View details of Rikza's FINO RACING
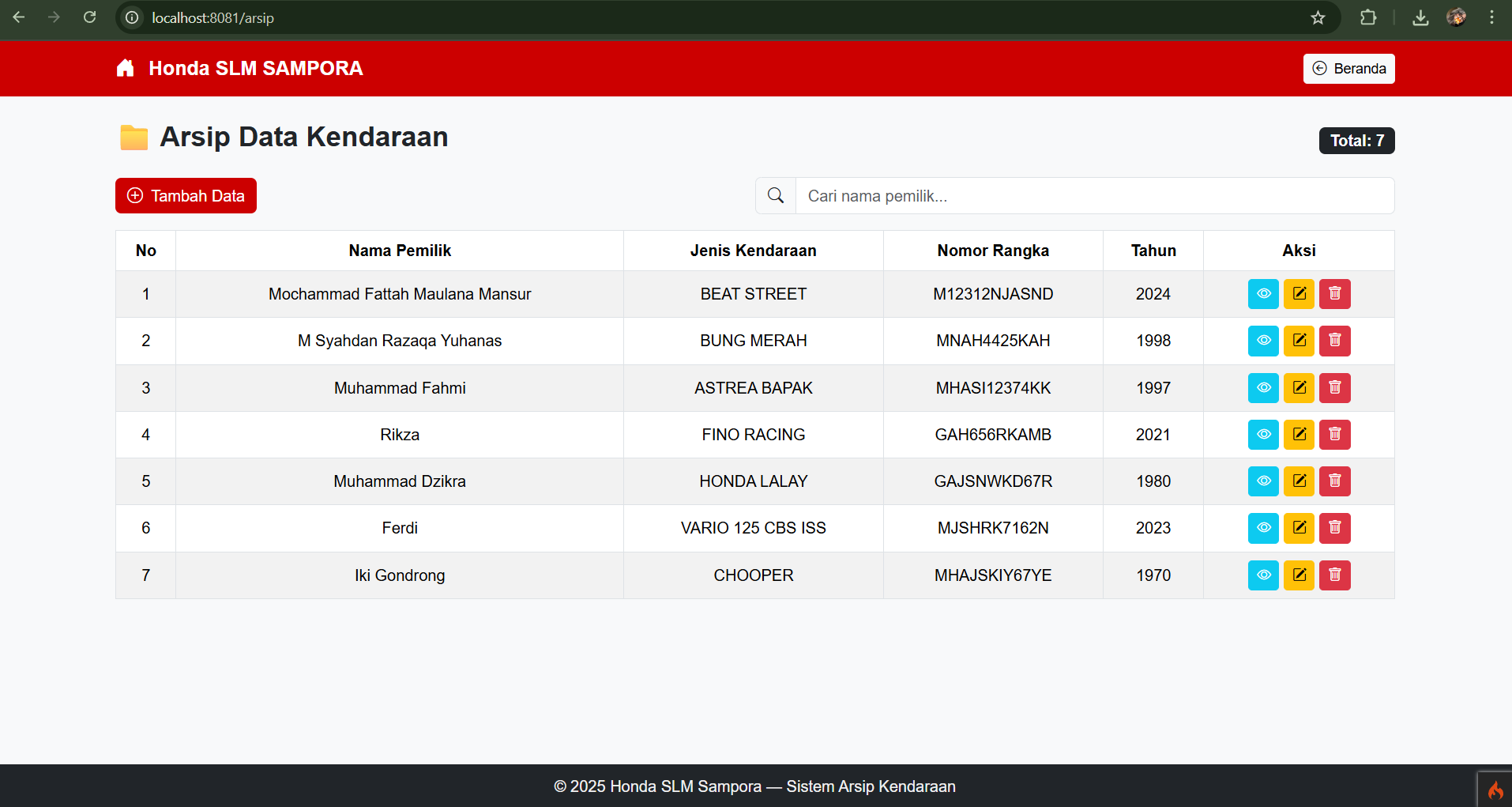This screenshot has height=807, width=1512. pyautogui.click(x=1263, y=435)
